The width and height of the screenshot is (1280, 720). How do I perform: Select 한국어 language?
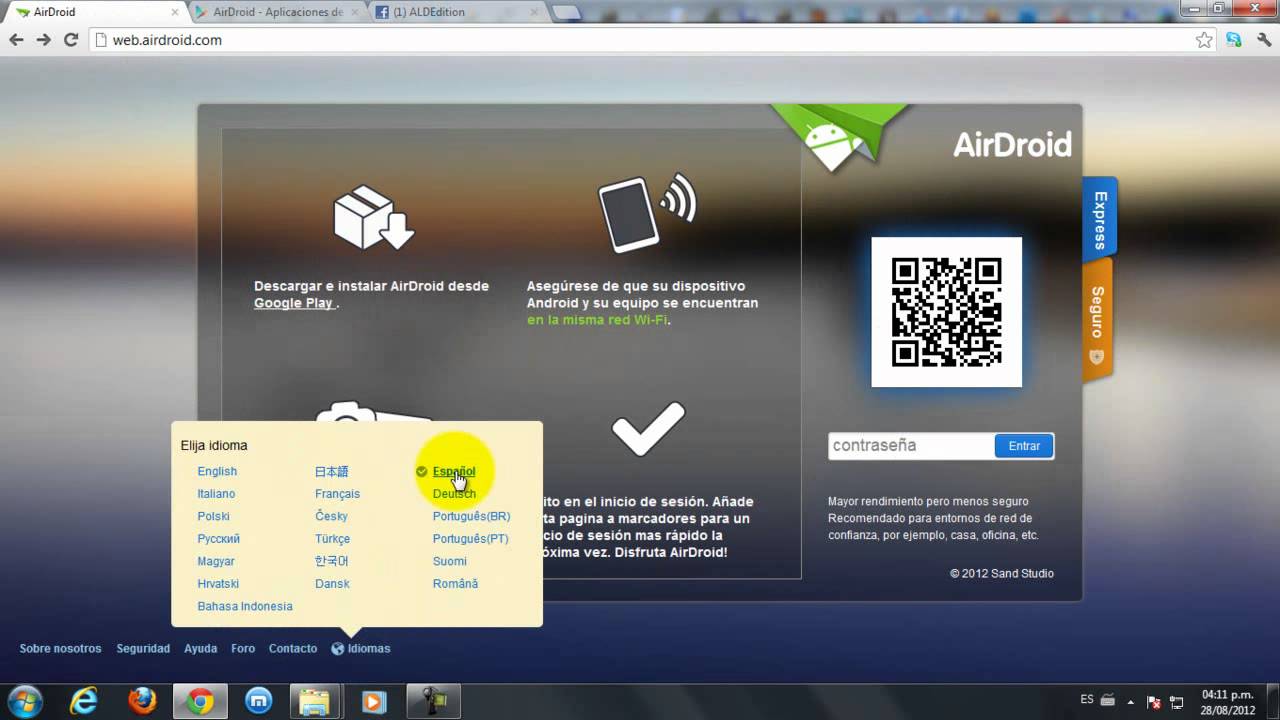(x=332, y=562)
